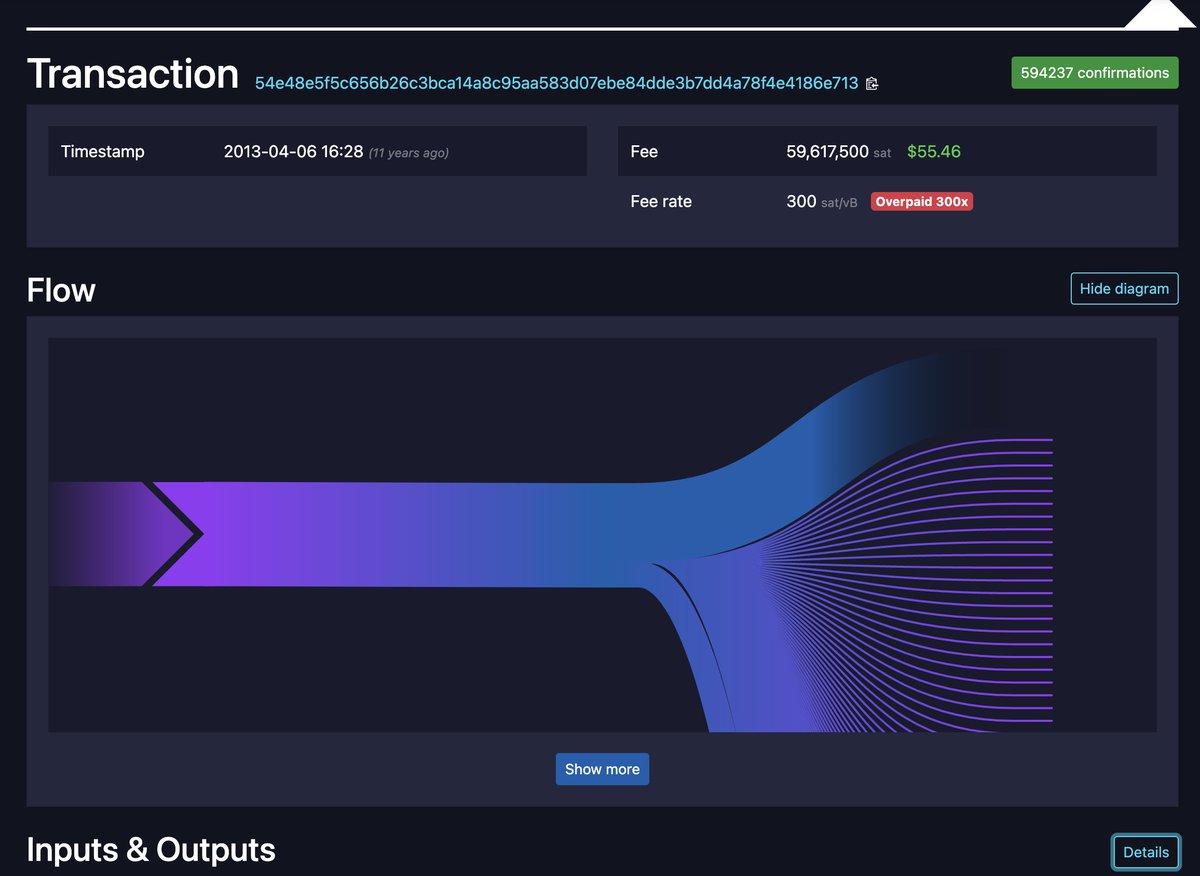Show more outputs in the flow diagram

[602, 769]
